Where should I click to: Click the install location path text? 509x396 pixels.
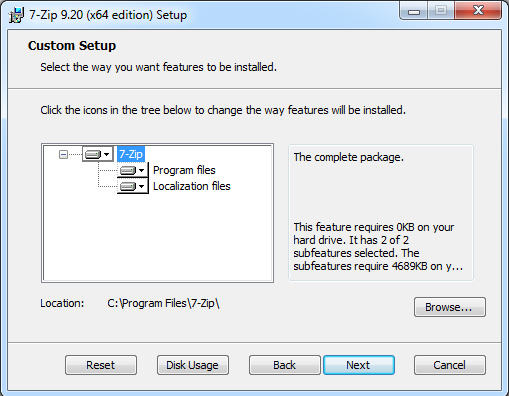coord(163,303)
